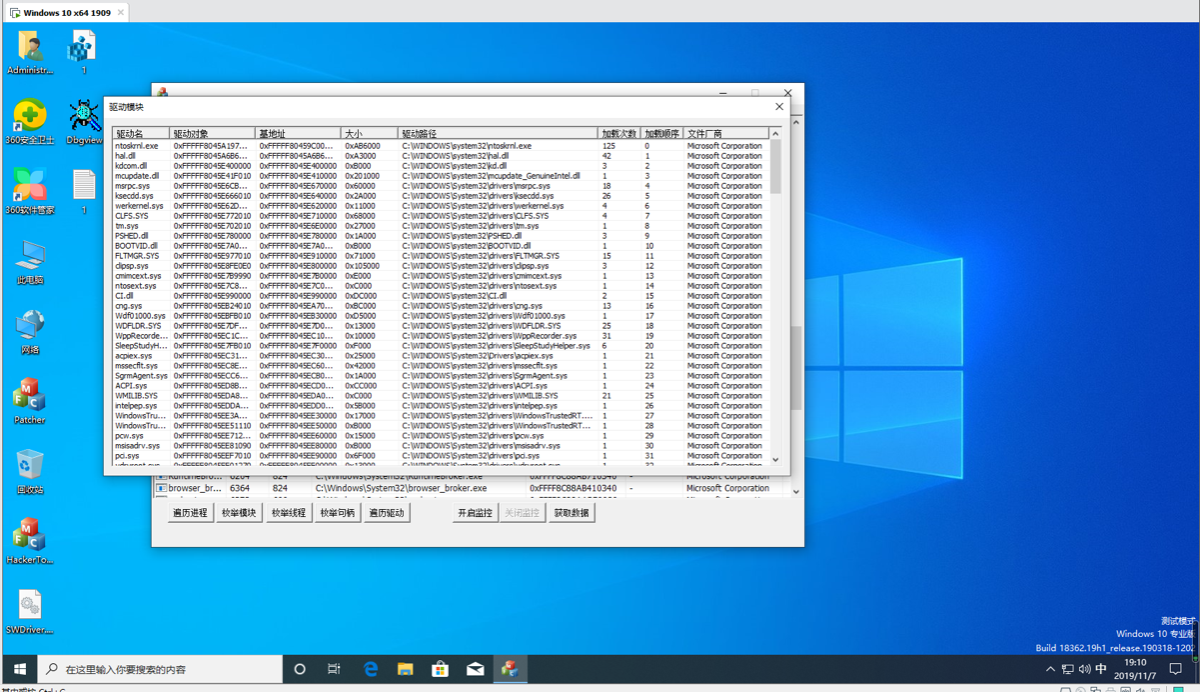Viewport: 1200px width, 692px height.
Task: Select the hal.dll driver row
Action: (x=440, y=156)
